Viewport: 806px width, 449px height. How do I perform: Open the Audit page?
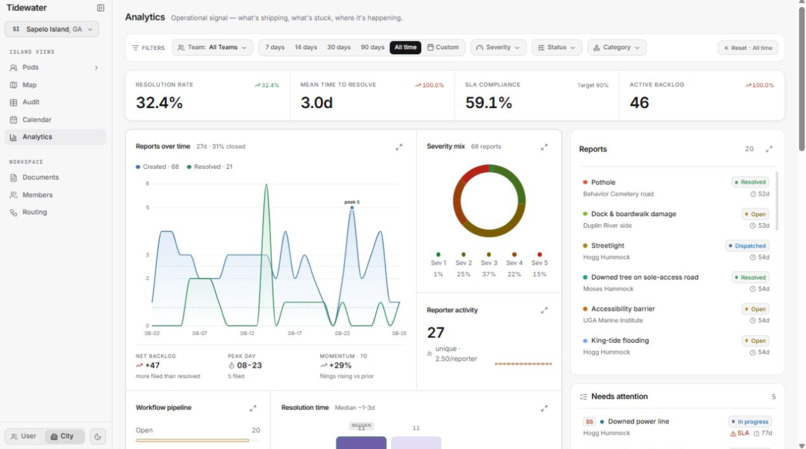[55, 102]
